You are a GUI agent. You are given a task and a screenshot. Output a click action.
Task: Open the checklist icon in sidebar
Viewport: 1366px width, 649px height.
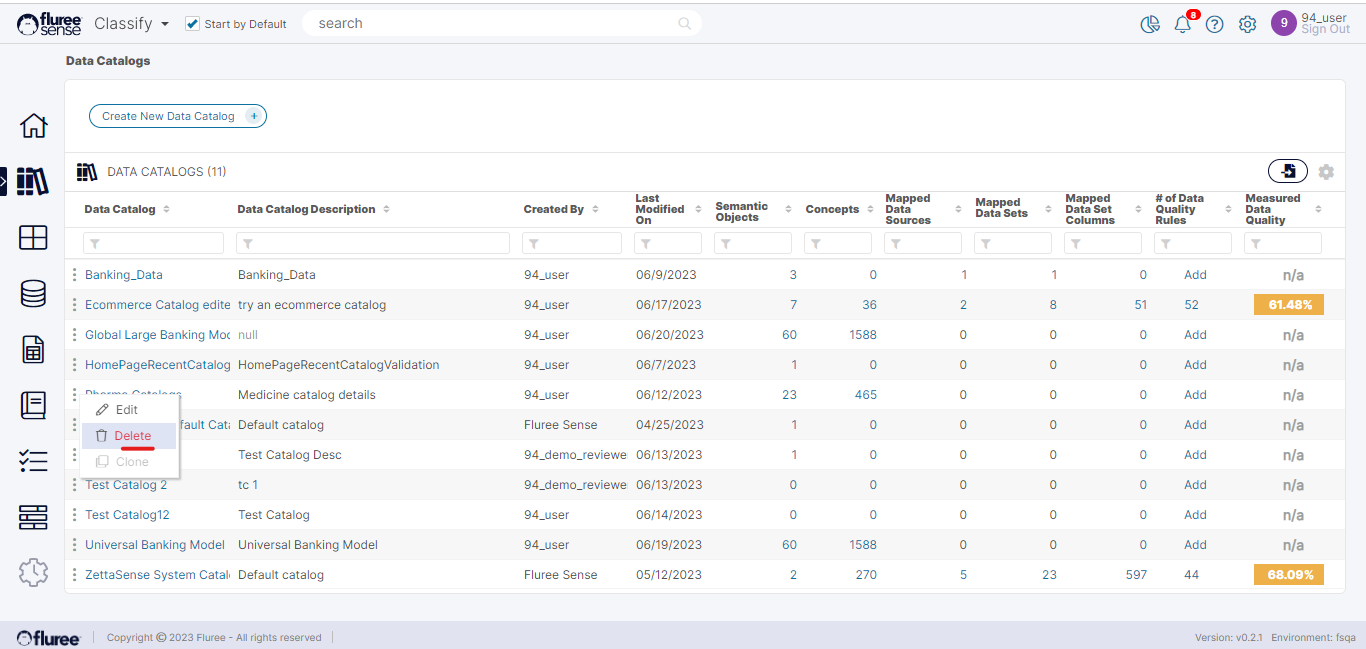[33, 461]
